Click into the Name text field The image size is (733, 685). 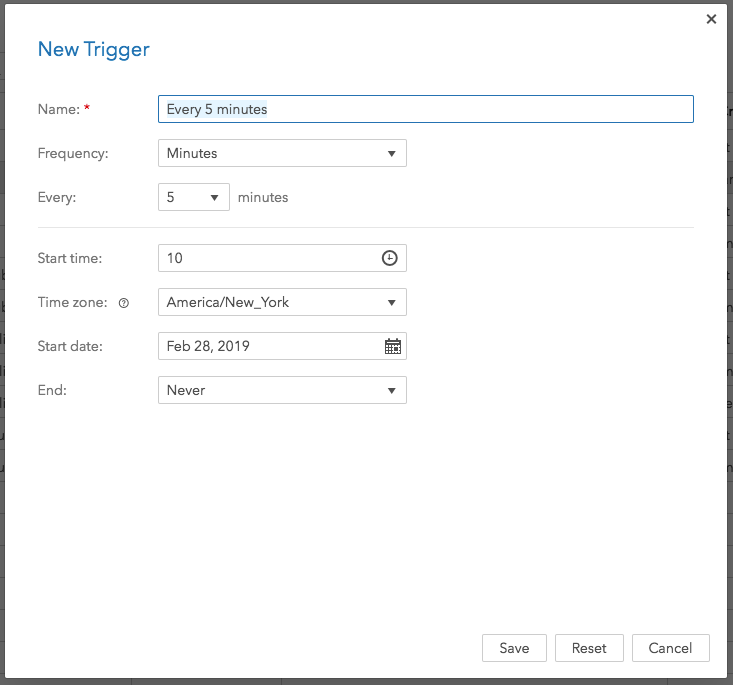(x=425, y=109)
